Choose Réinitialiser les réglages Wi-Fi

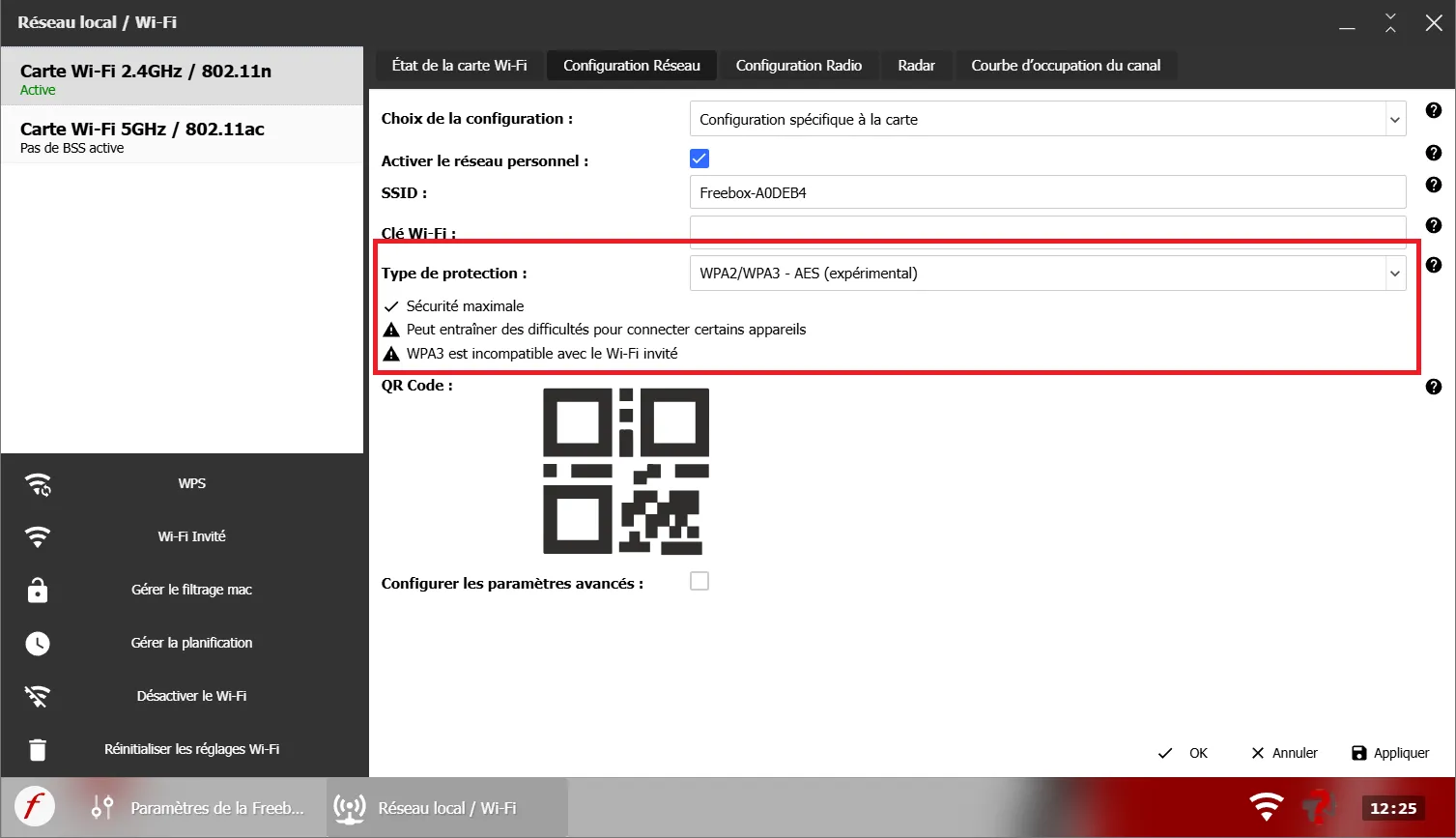pos(183,750)
